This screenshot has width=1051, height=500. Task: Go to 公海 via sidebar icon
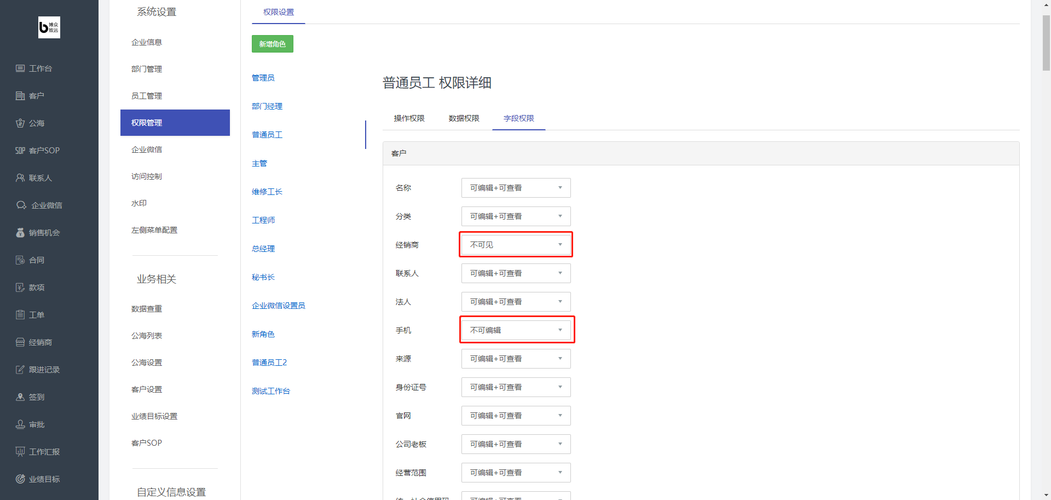20,123
